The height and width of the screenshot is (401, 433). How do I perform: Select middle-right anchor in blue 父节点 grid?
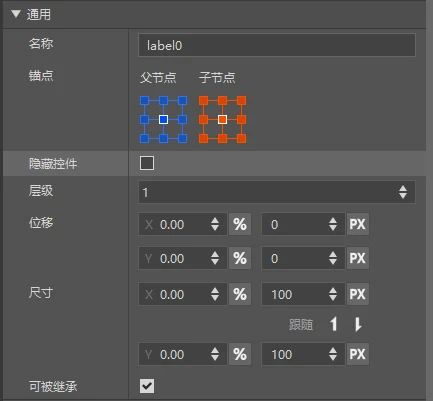[182, 119]
